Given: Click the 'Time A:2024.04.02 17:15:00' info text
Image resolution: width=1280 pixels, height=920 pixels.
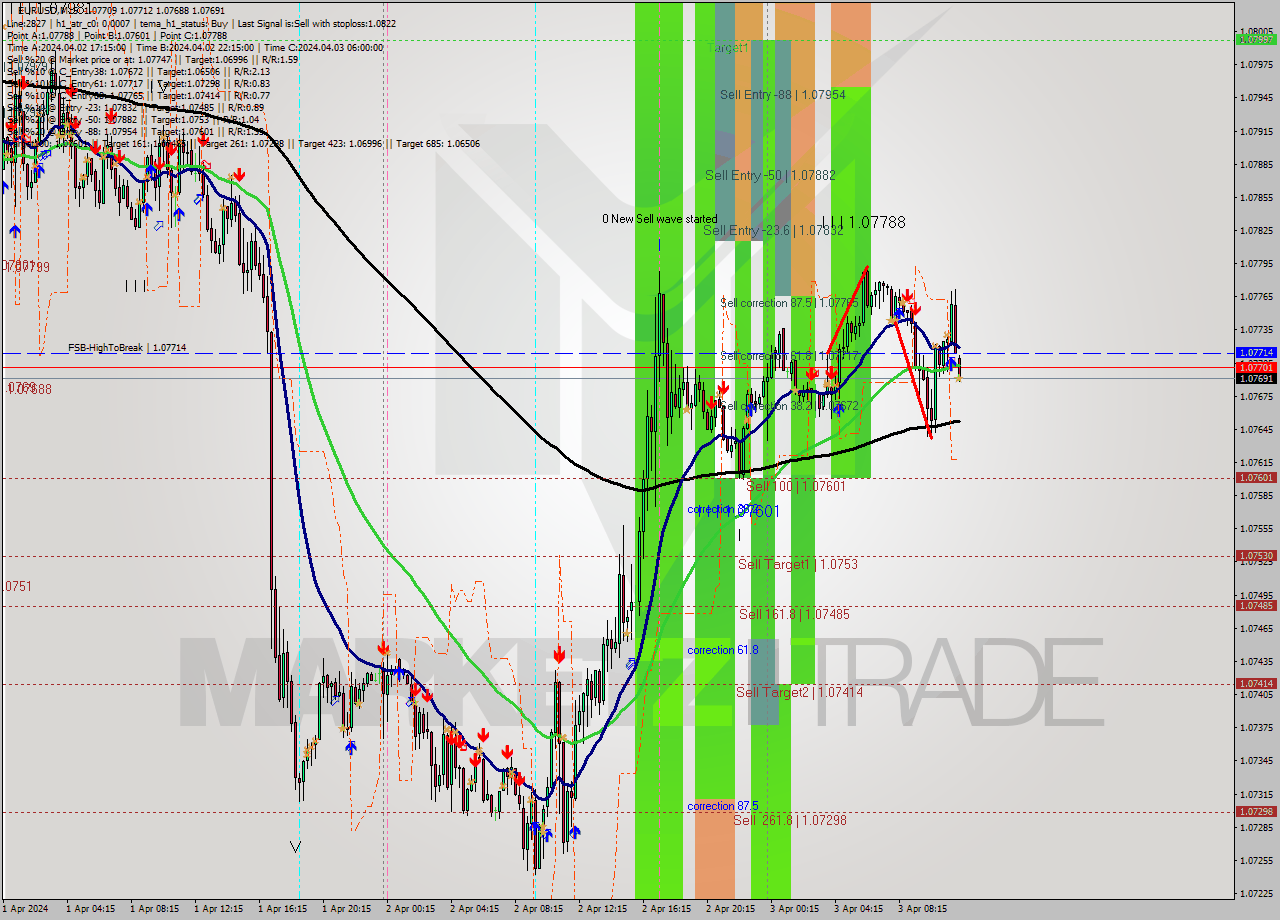Looking at the screenshot, I should [x=66, y=47].
